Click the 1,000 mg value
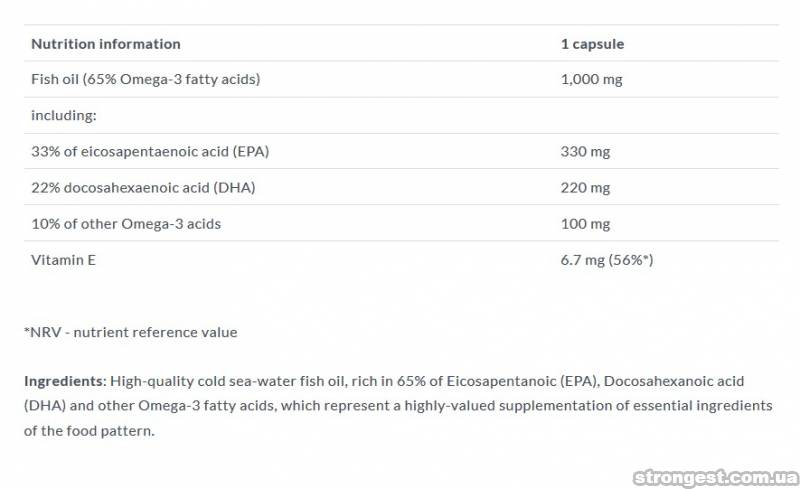The image size is (800, 489). (591, 79)
